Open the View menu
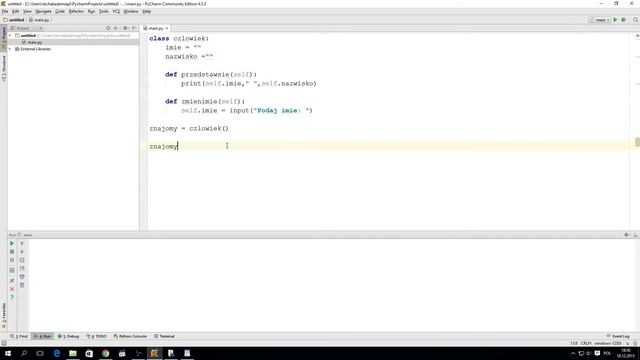 pyautogui.click(x=27, y=11)
